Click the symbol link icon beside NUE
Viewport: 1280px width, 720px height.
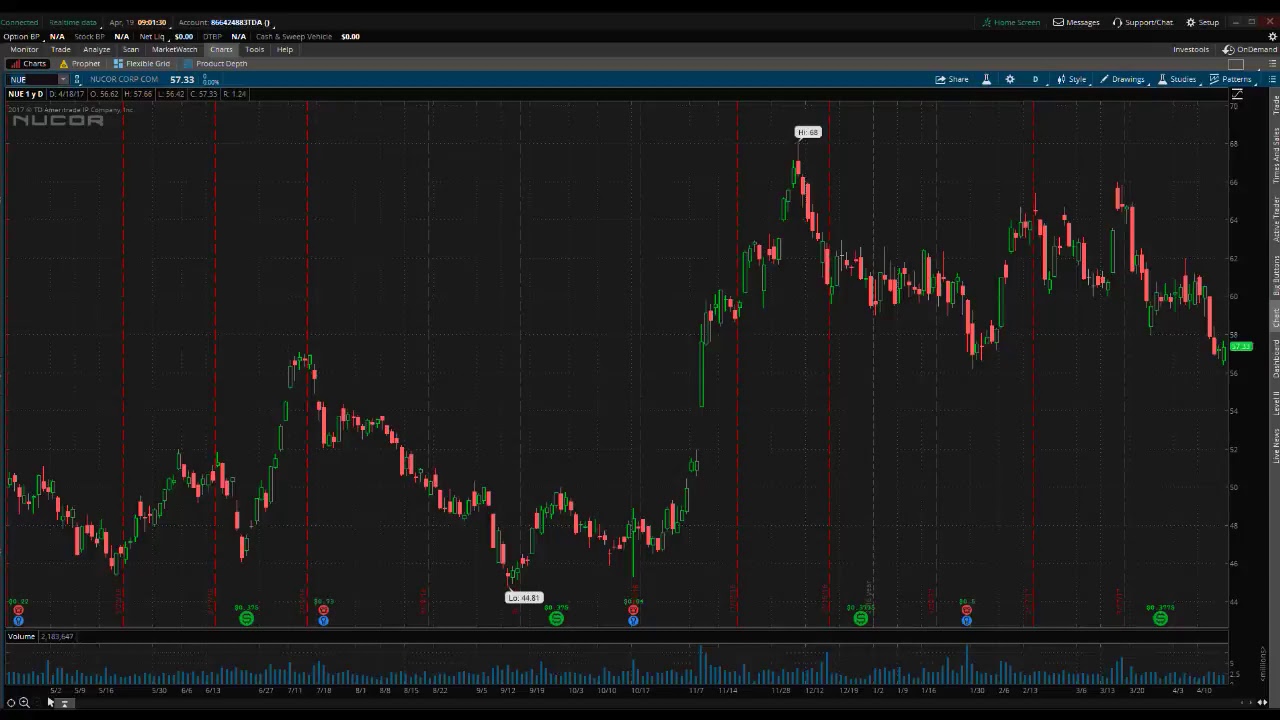pyautogui.click(x=77, y=79)
